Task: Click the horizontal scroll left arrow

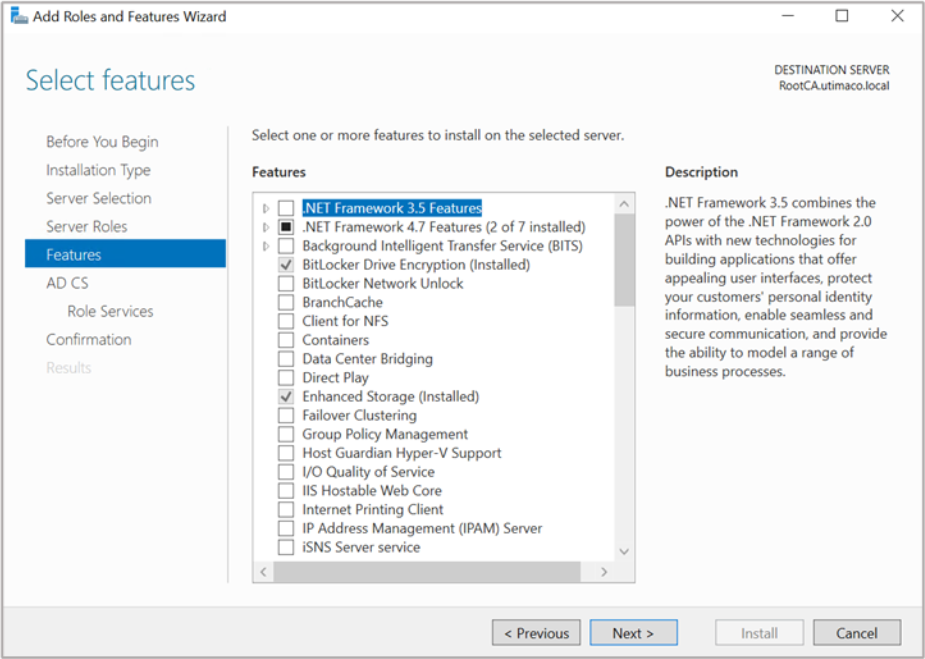Action: tap(265, 572)
